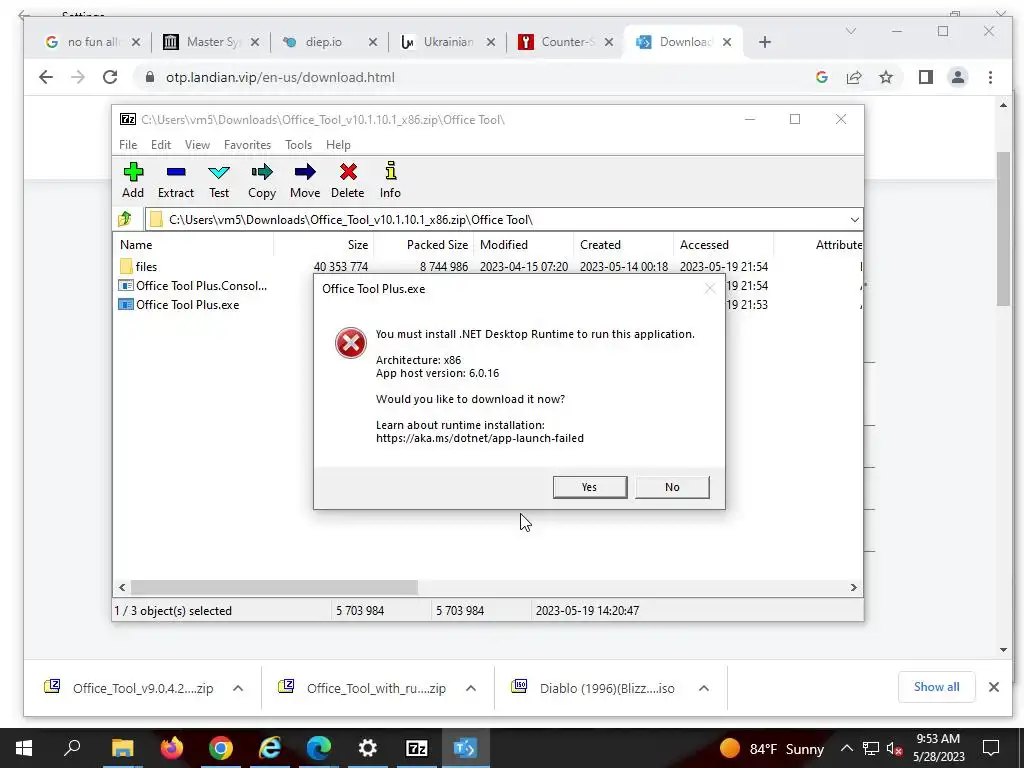Image resolution: width=1024 pixels, height=768 pixels.
Task: Toggle the Chrome side panel icon
Action: [925, 77]
